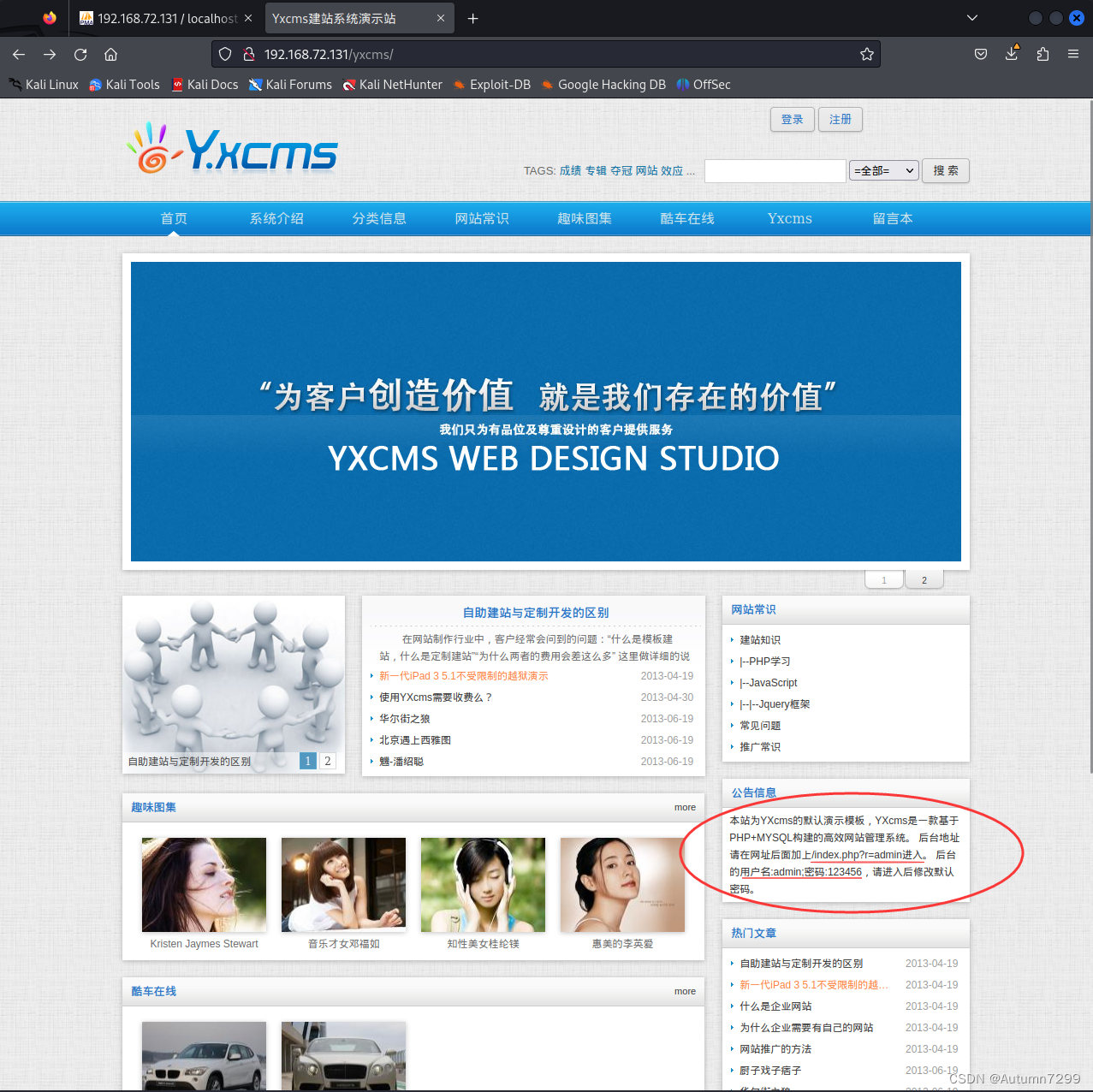
Task: Open the 趣味图集 navigation item
Action: click(x=585, y=218)
